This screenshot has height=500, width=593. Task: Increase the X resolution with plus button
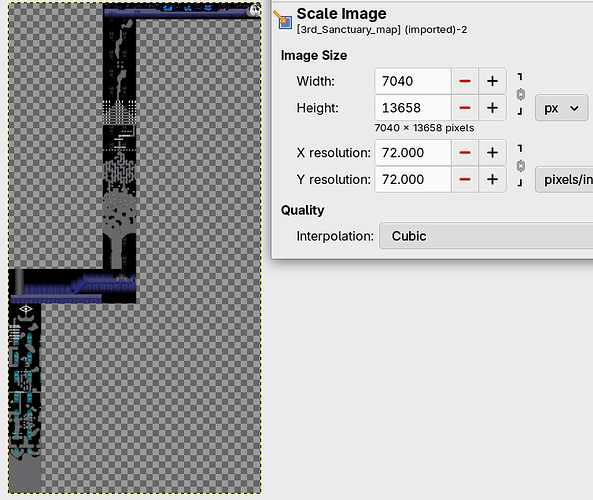pos(492,152)
